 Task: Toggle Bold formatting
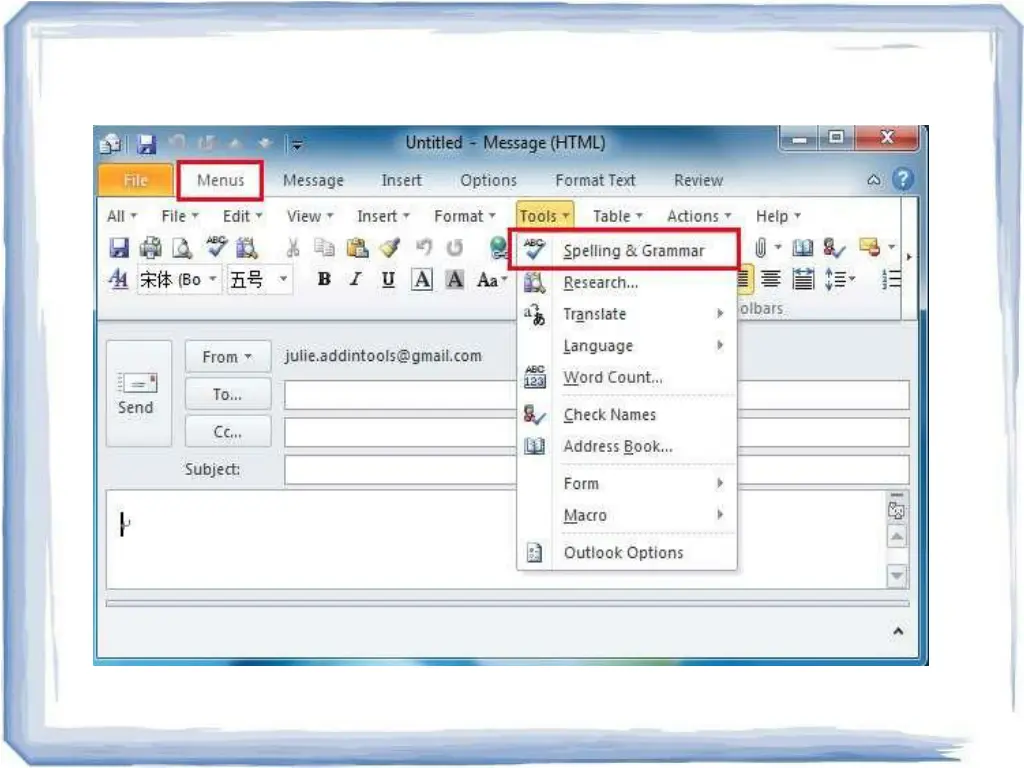tap(324, 280)
